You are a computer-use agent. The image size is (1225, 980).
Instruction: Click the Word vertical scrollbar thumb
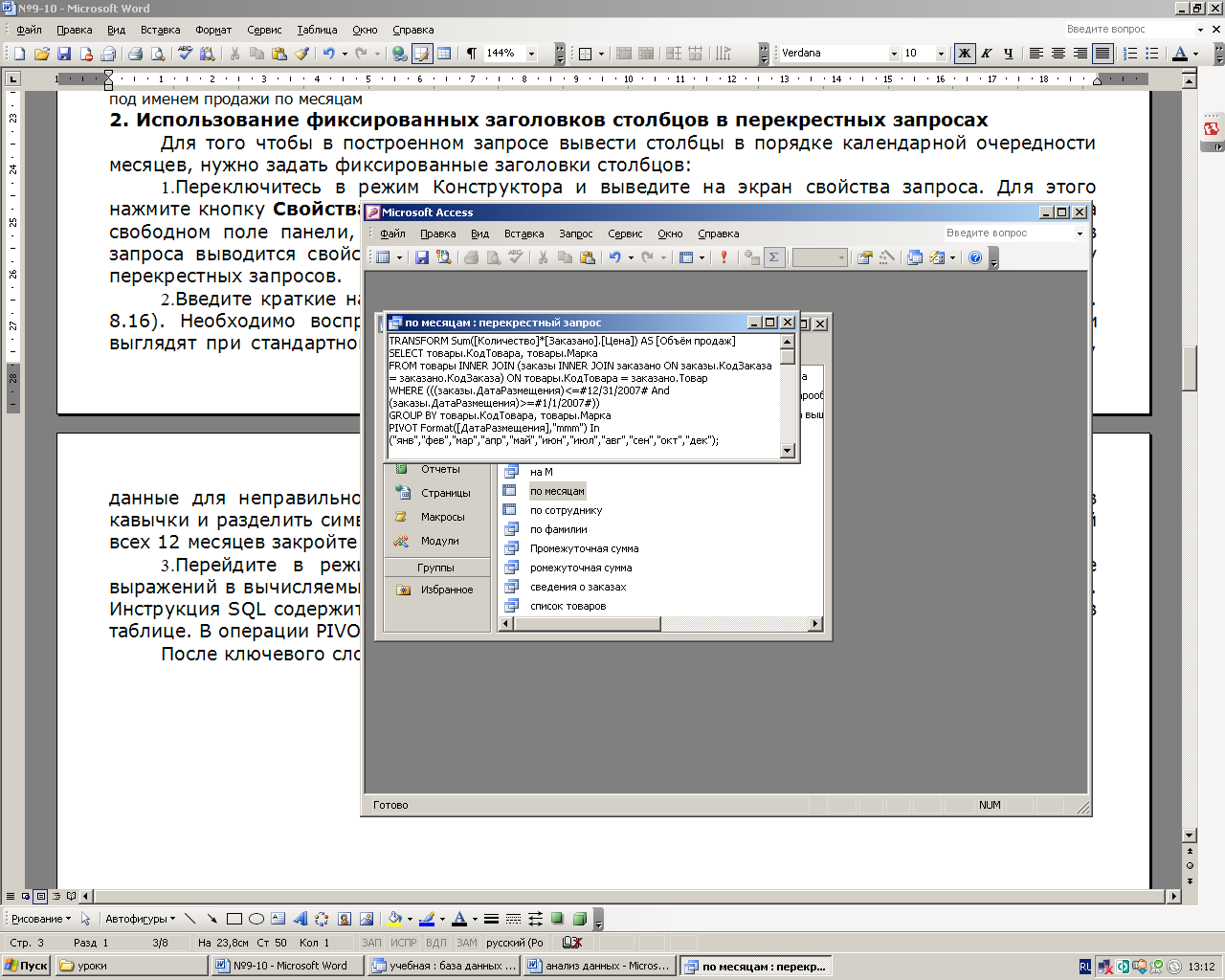1190,368
